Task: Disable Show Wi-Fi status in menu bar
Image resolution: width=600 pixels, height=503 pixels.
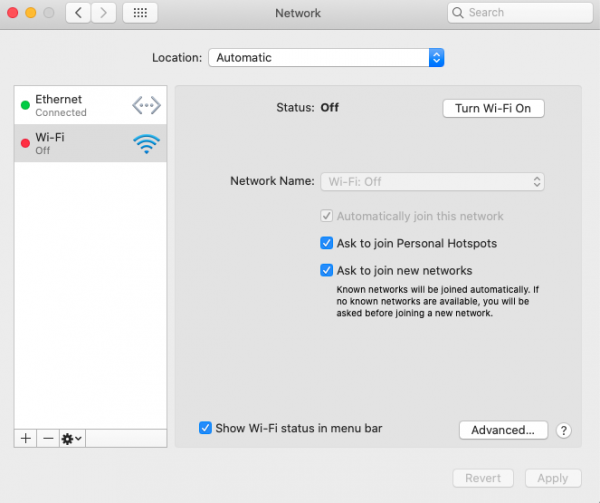Action: (x=205, y=428)
